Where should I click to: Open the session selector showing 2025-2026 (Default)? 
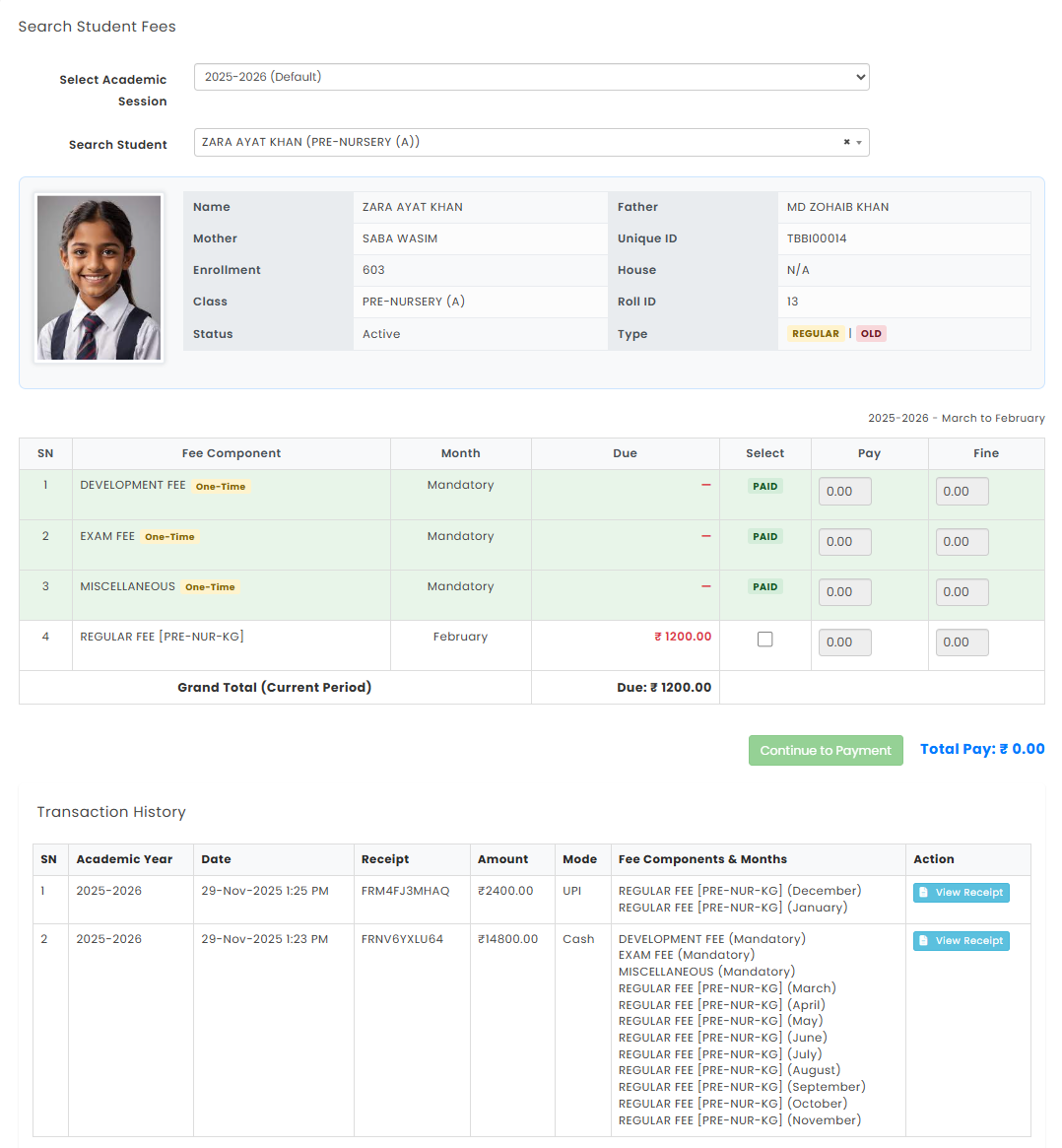(x=531, y=77)
